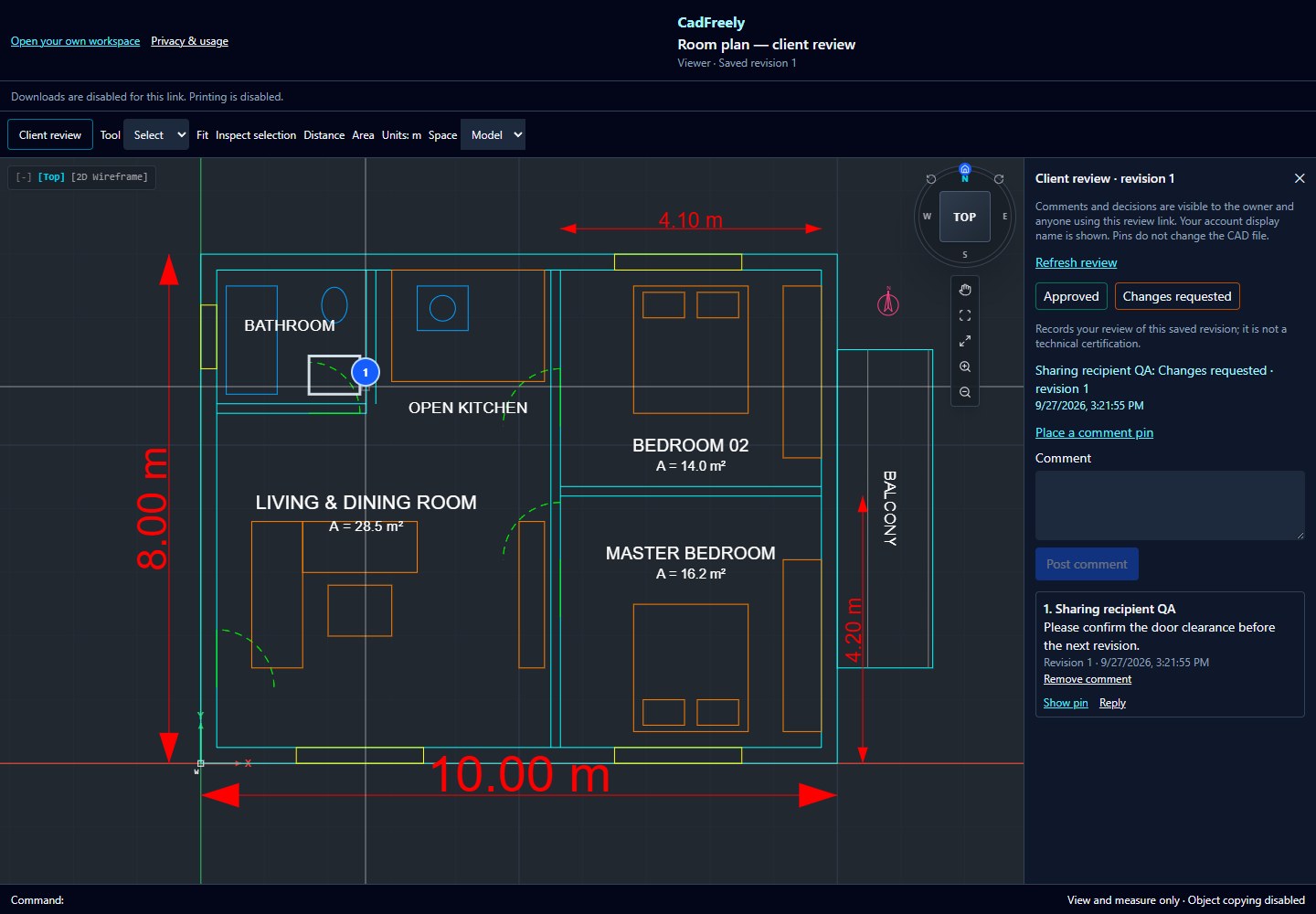1316x914 pixels.
Task: Click the Place a comment pin link
Action: click(x=1094, y=432)
